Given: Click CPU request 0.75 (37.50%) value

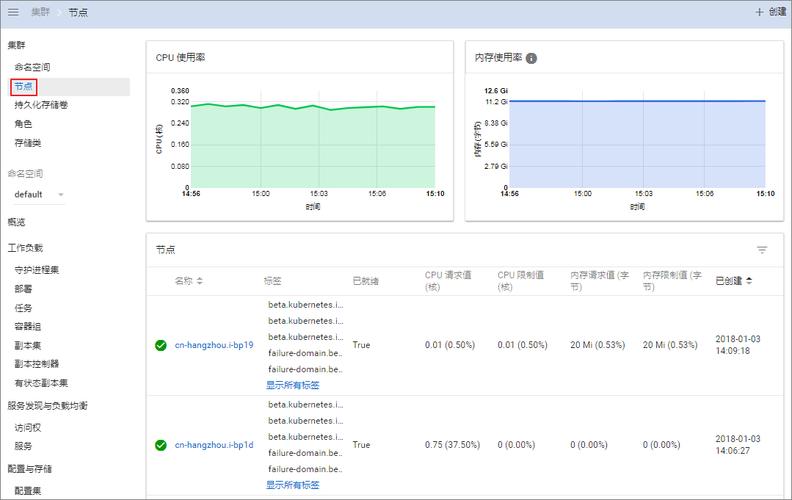Looking at the screenshot, I should 453,445.
